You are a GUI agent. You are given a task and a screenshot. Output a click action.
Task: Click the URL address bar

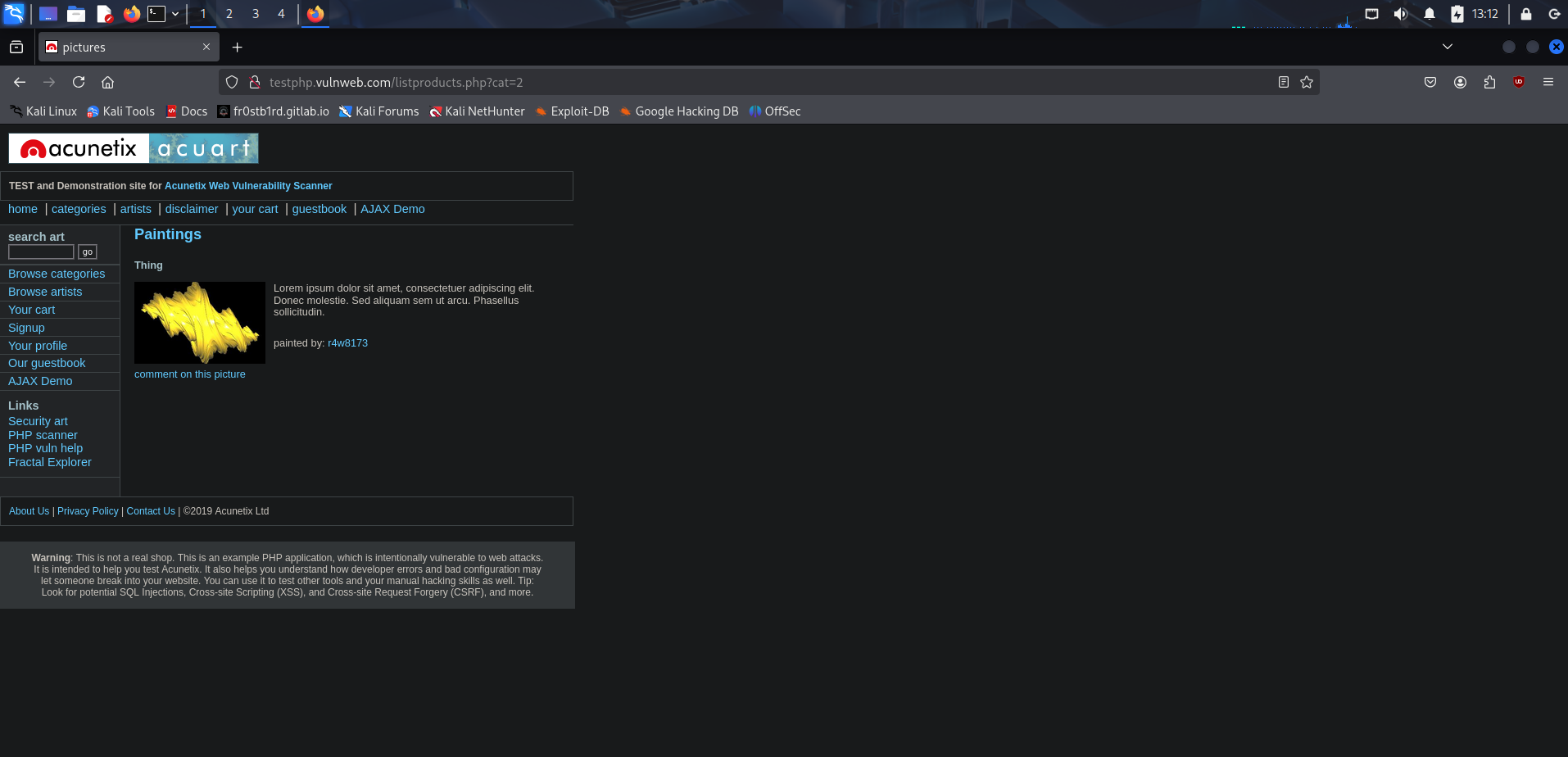(x=770, y=82)
